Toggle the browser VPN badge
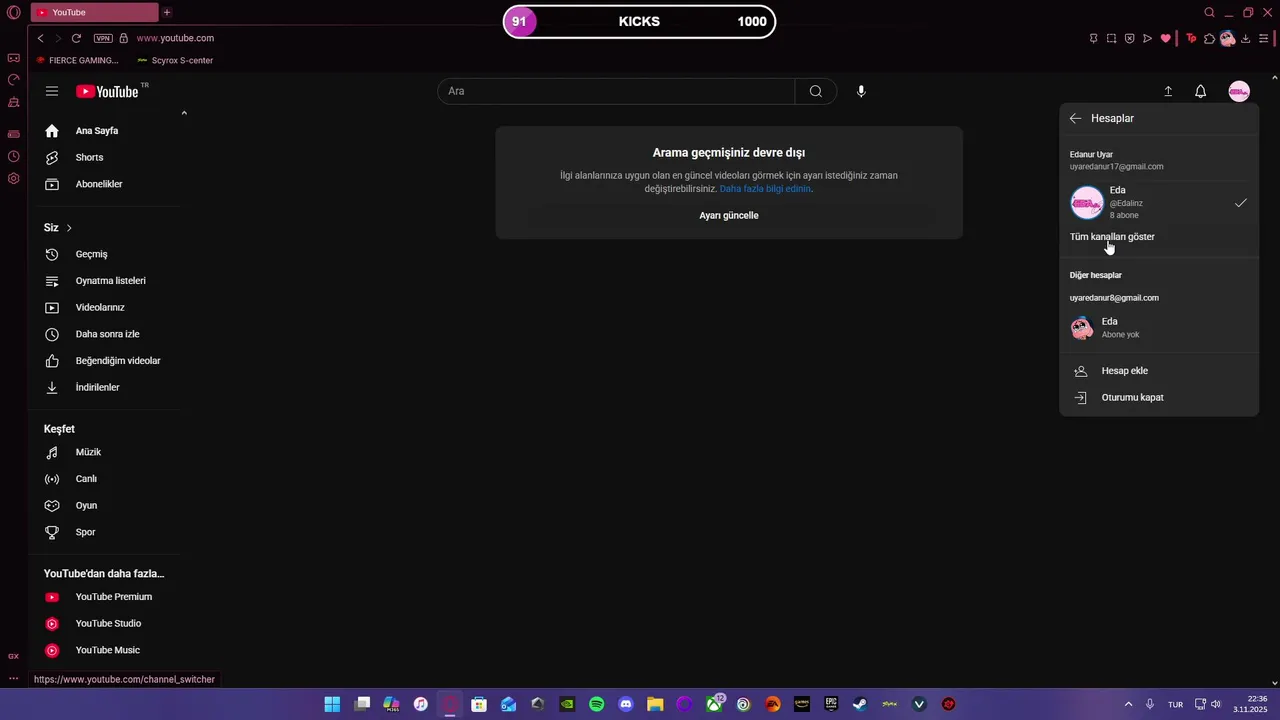 point(103,38)
